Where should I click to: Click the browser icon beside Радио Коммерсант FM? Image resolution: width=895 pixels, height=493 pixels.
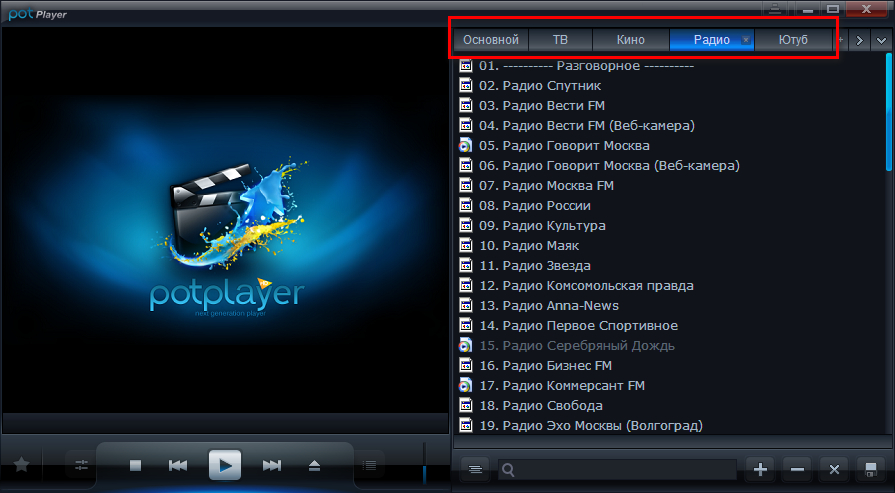tap(466, 386)
